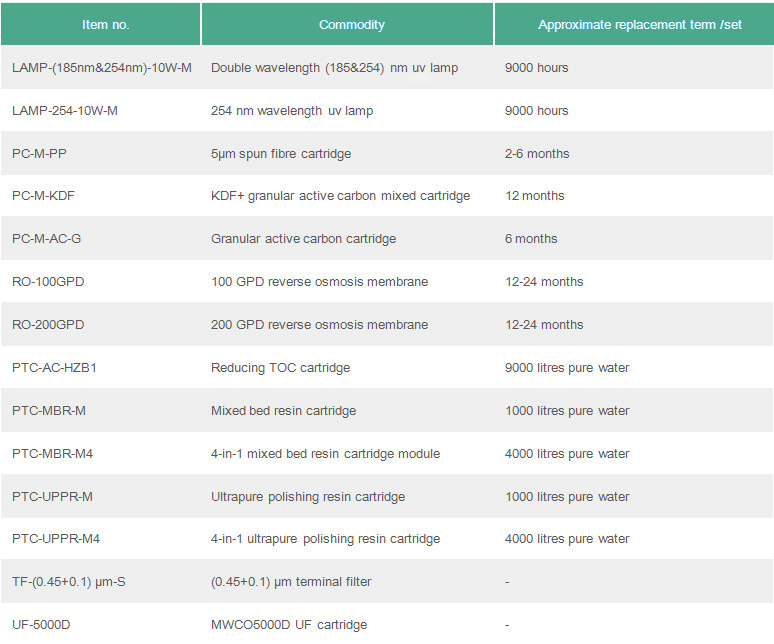The image size is (774, 644).
Task: Select item LAMP-(185nm&254nm)-10W-M
Action: (101, 68)
